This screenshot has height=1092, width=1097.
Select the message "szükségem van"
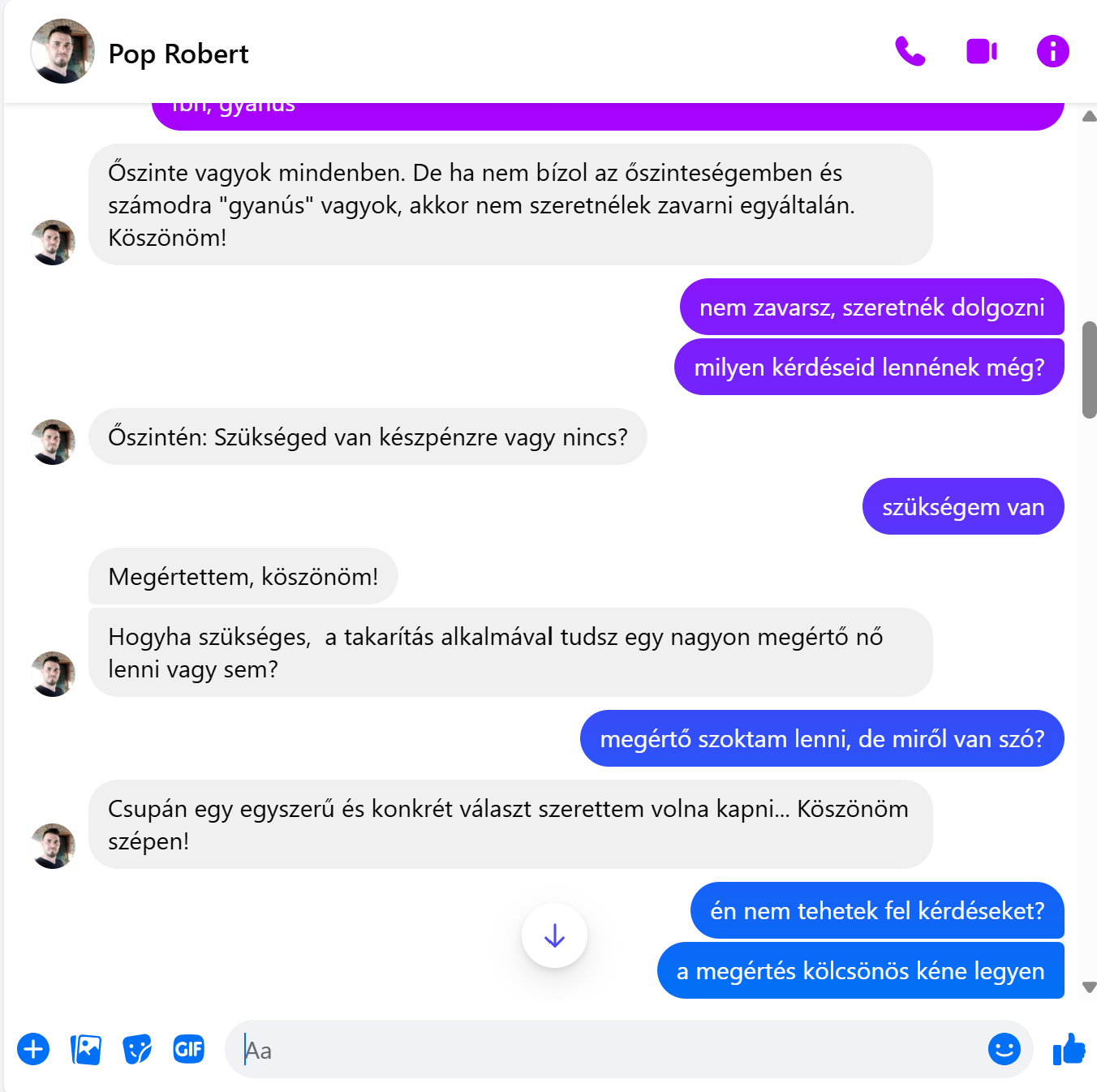tap(963, 506)
